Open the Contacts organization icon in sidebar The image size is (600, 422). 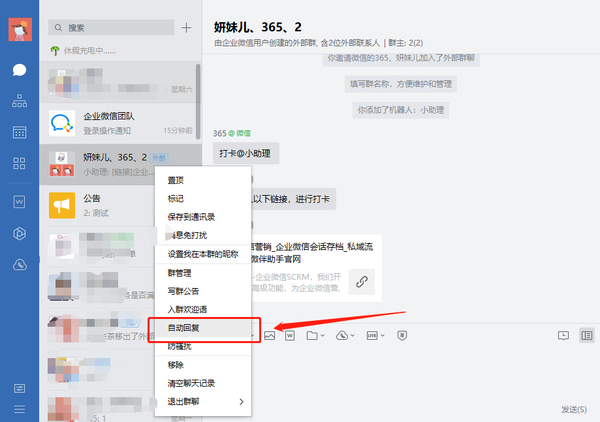click(20, 101)
